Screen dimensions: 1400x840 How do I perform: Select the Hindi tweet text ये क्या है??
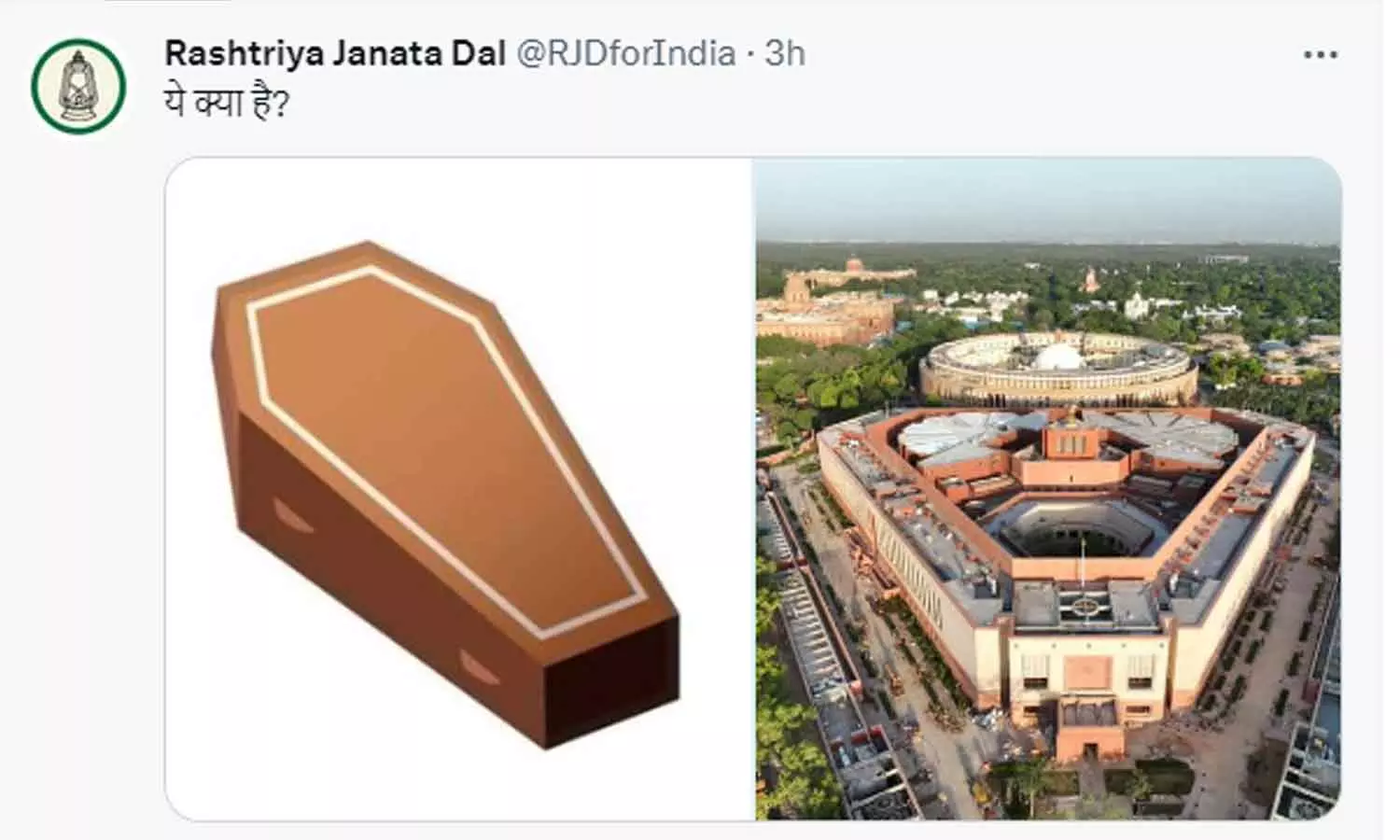coord(227,101)
